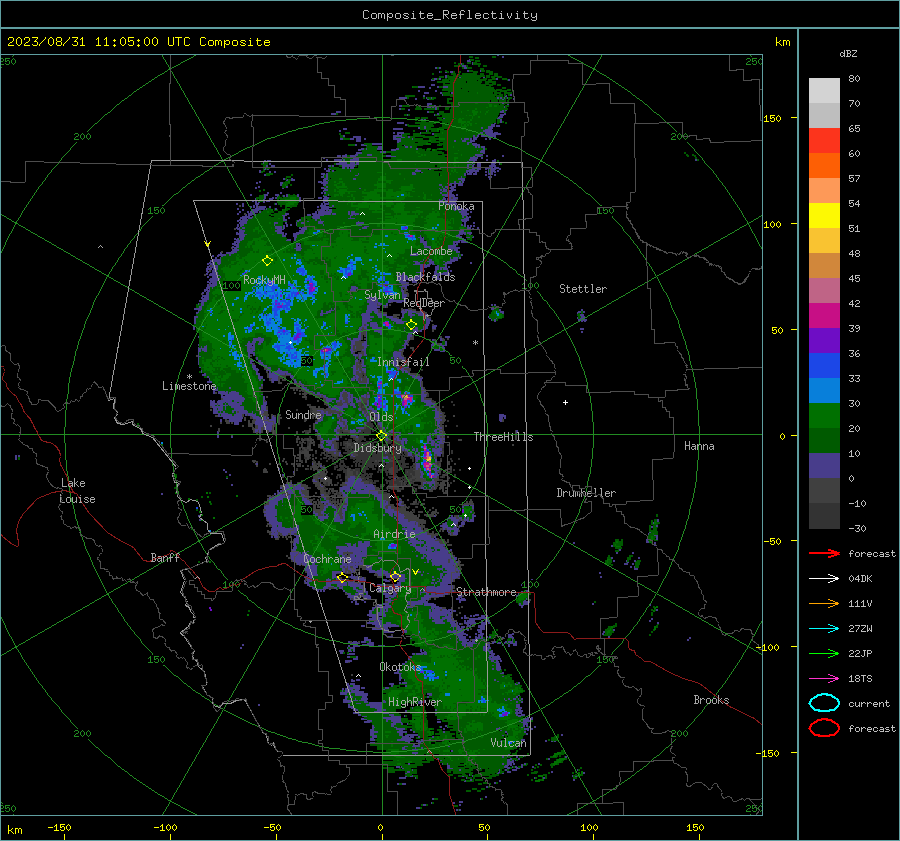Click the magenta 39-42 dBZ color swatch
Viewport: 900px width, 841px height.
point(824,315)
